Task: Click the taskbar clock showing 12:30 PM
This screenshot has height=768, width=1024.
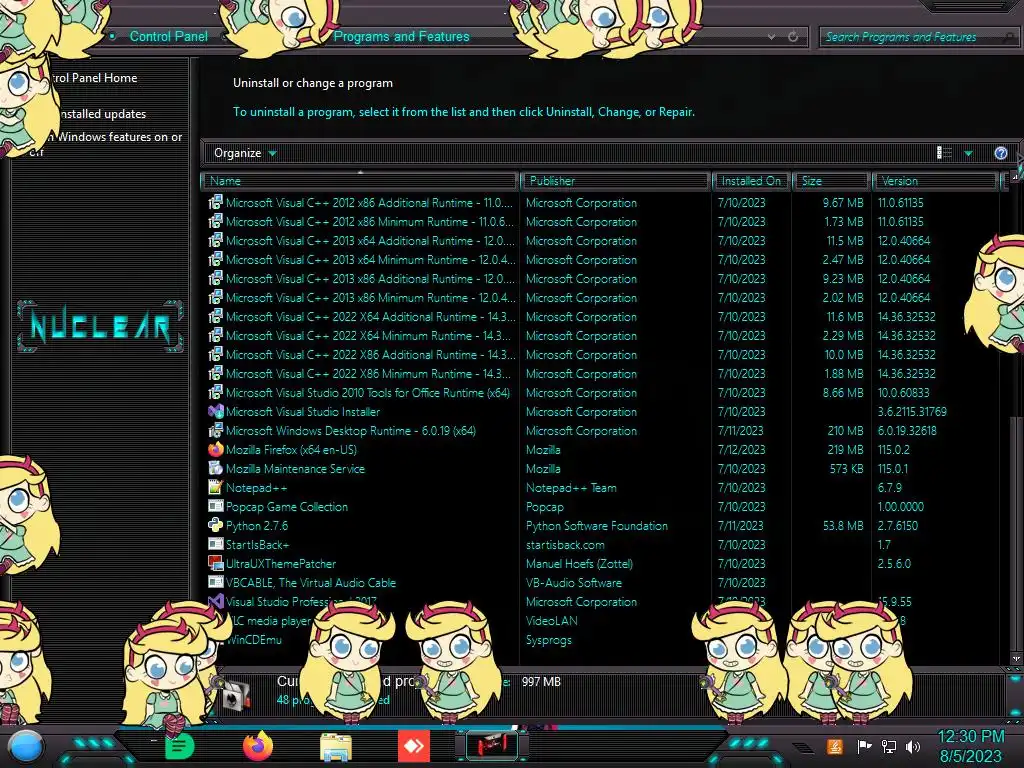Action: [x=971, y=737]
